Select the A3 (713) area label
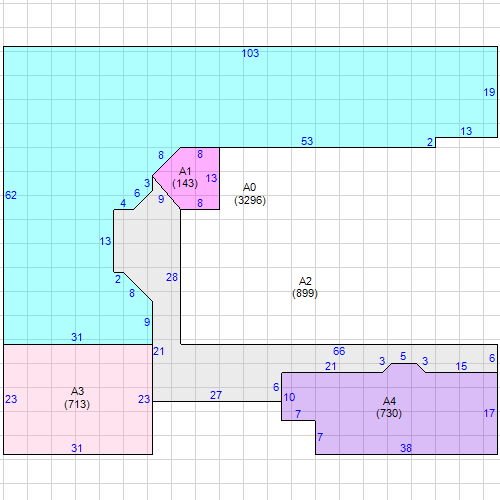The image size is (500, 500). click(x=77, y=398)
